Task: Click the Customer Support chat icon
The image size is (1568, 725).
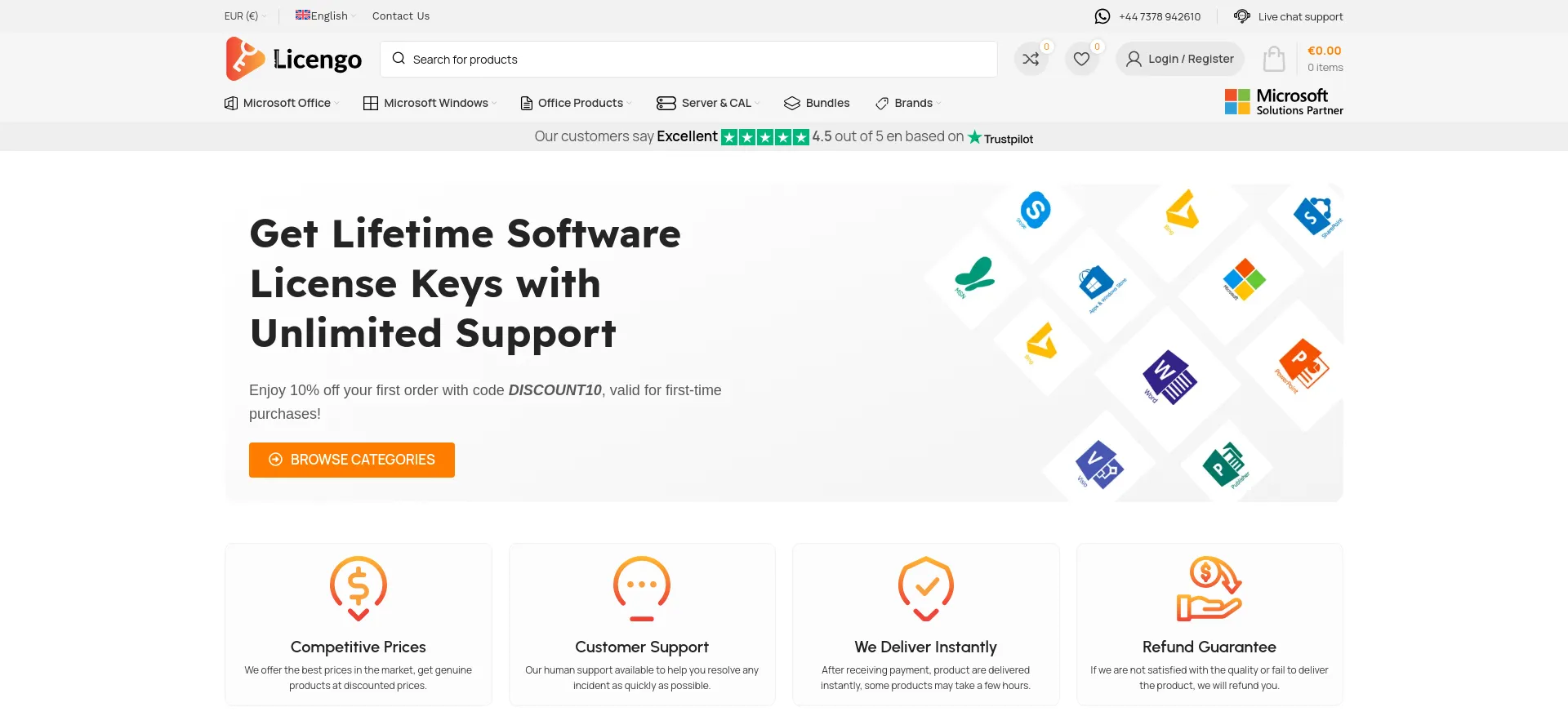Action: [x=642, y=589]
